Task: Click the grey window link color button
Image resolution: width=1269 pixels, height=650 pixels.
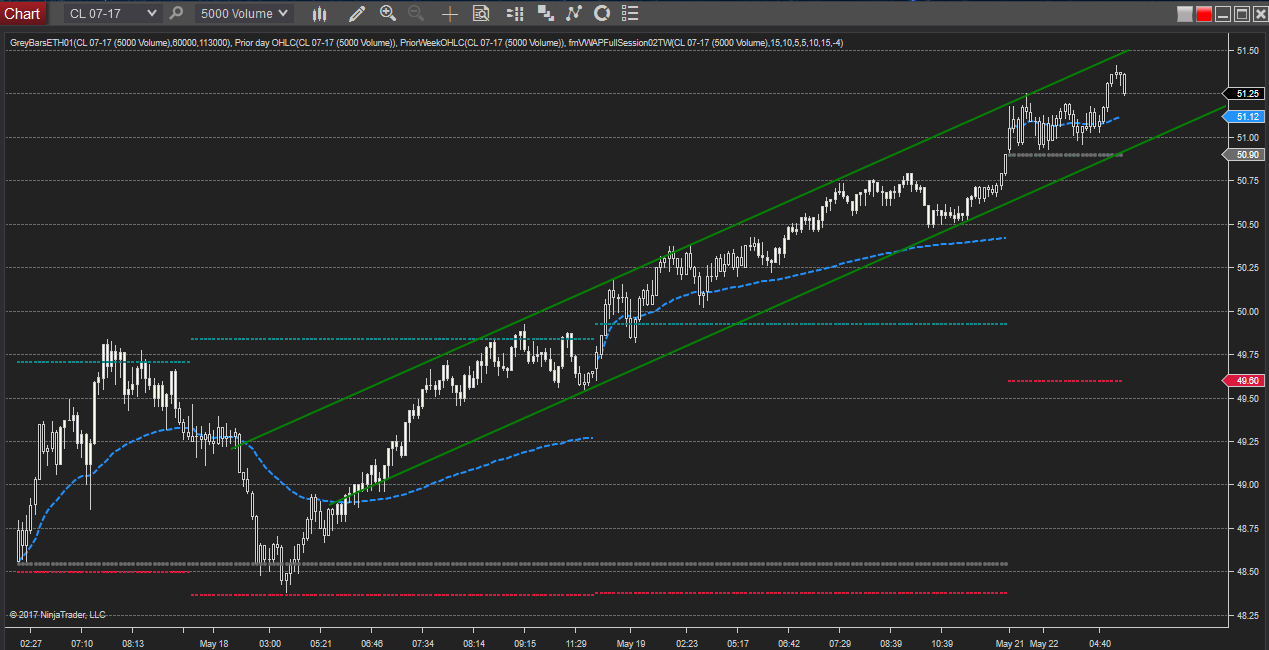Action: (x=1185, y=14)
